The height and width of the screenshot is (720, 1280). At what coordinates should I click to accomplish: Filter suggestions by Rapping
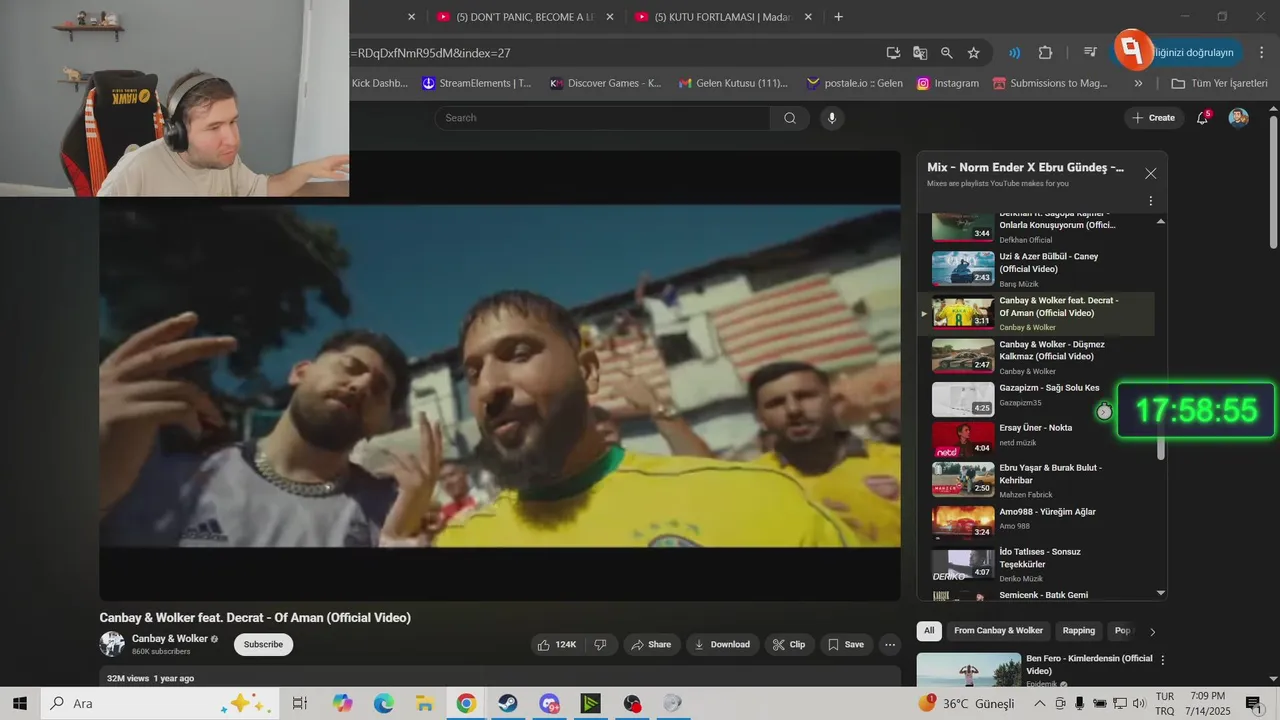click(1078, 631)
